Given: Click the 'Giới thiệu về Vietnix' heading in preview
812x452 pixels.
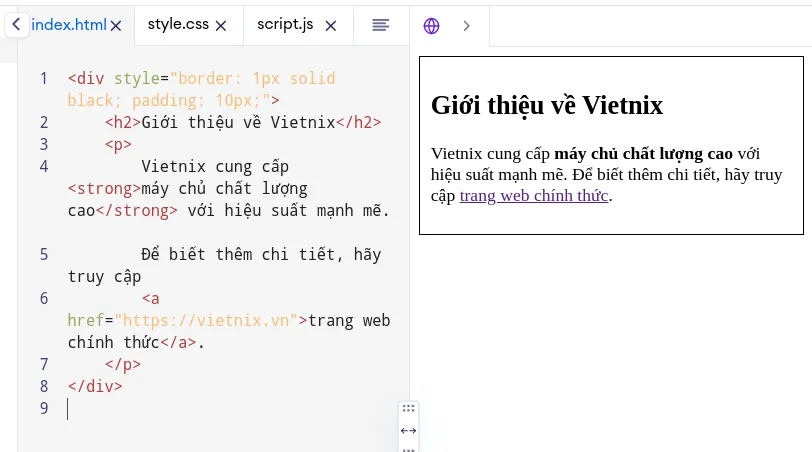Looking at the screenshot, I should pyautogui.click(x=547, y=105).
